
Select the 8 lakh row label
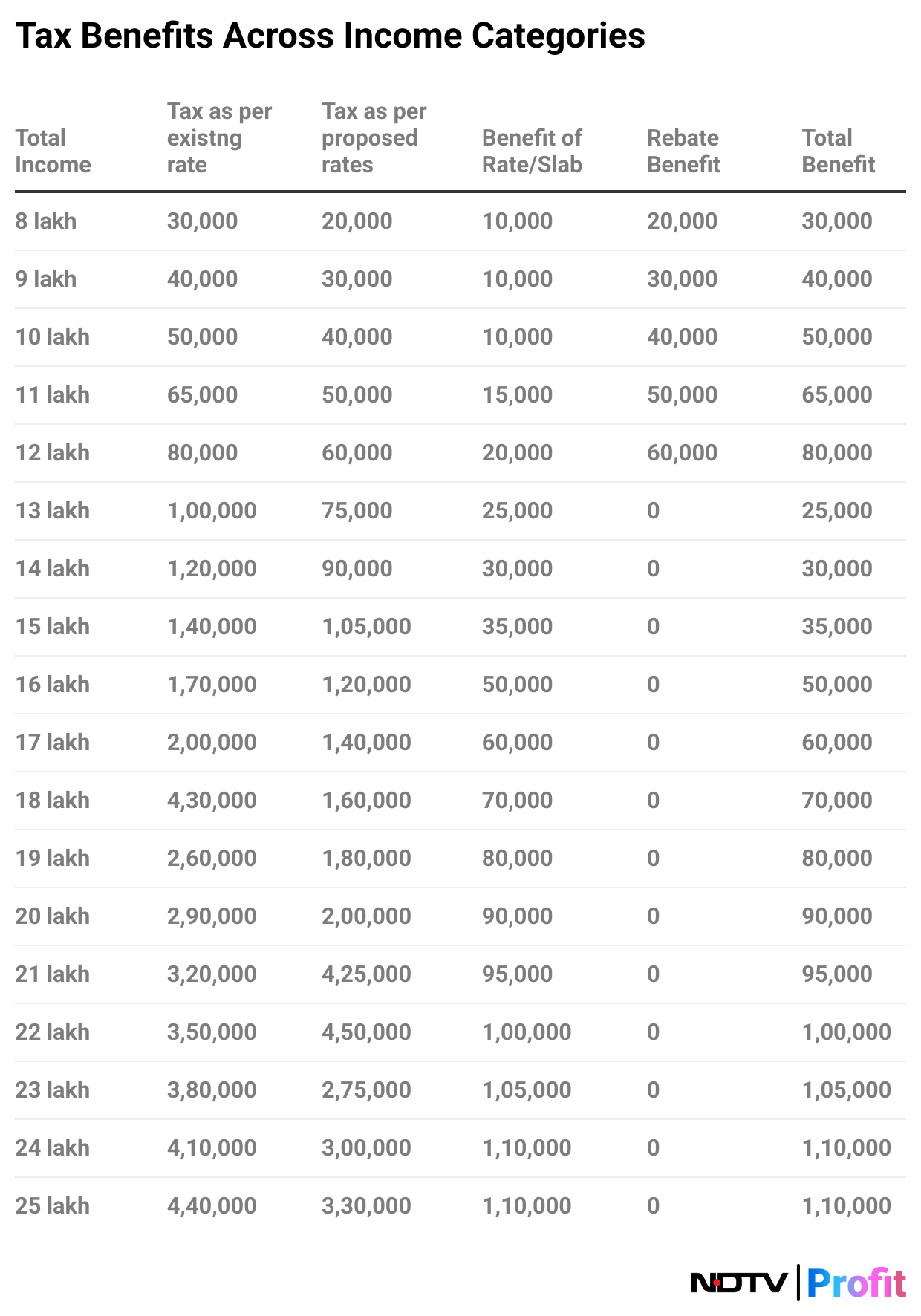click(46, 221)
